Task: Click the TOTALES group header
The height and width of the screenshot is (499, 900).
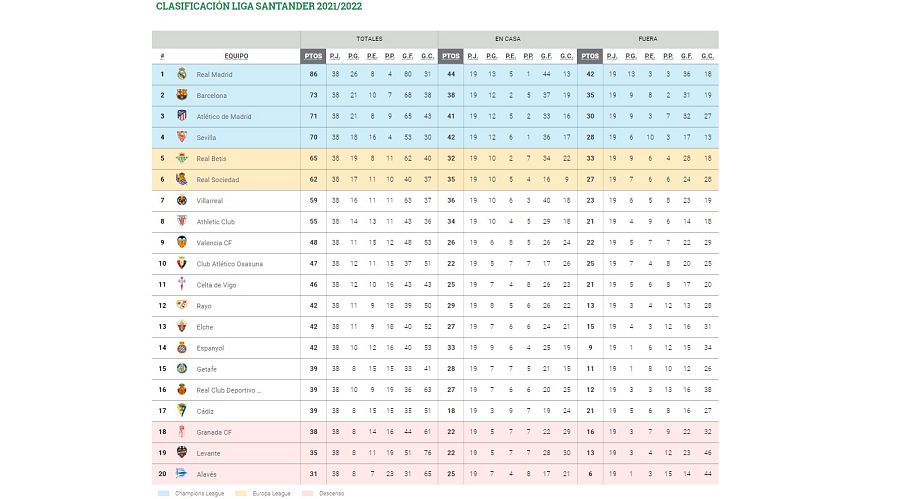Action: (370, 38)
